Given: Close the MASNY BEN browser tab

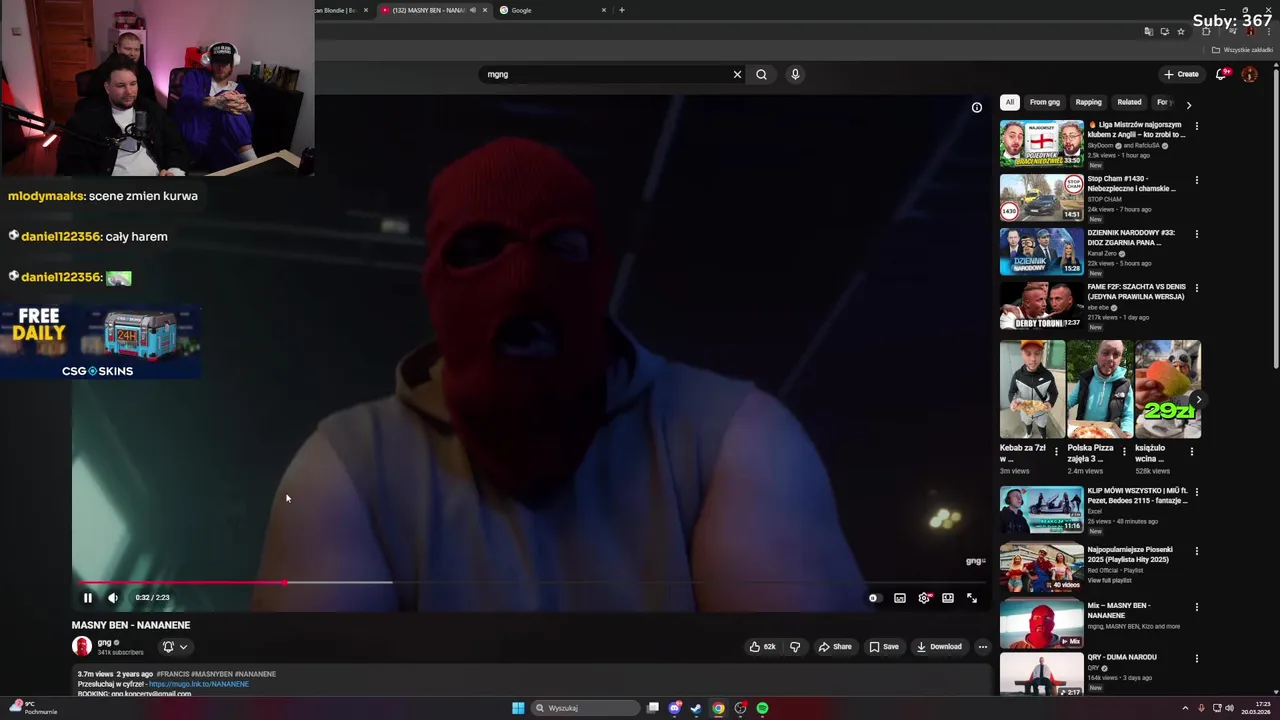Looking at the screenshot, I should [x=485, y=10].
